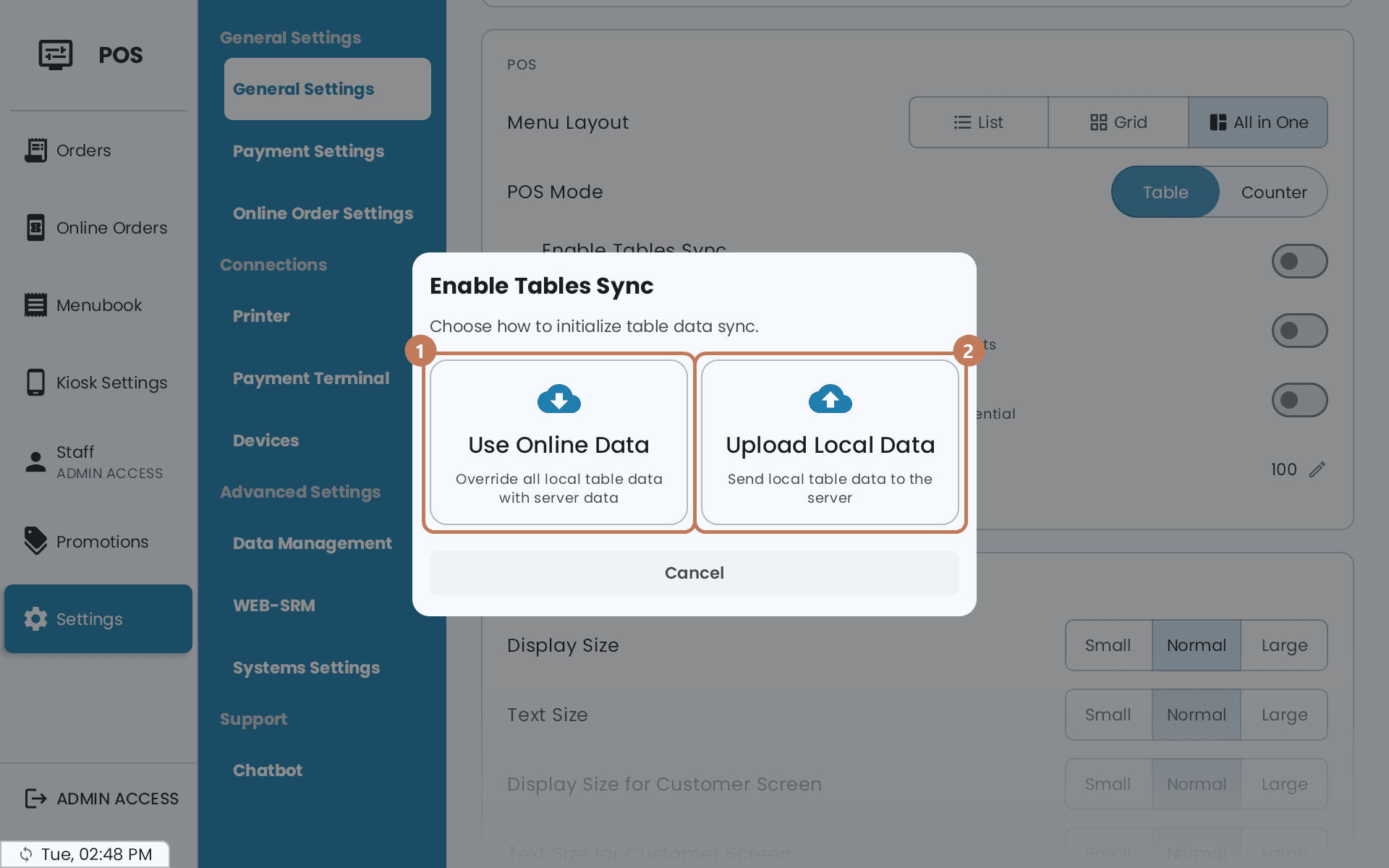The image size is (1389, 868).
Task: Click the Staff person icon
Action: point(35,461)
